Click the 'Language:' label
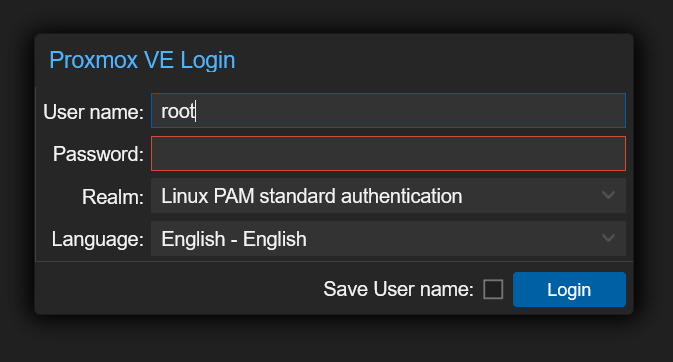673x362 pixels. coord(97,239)
